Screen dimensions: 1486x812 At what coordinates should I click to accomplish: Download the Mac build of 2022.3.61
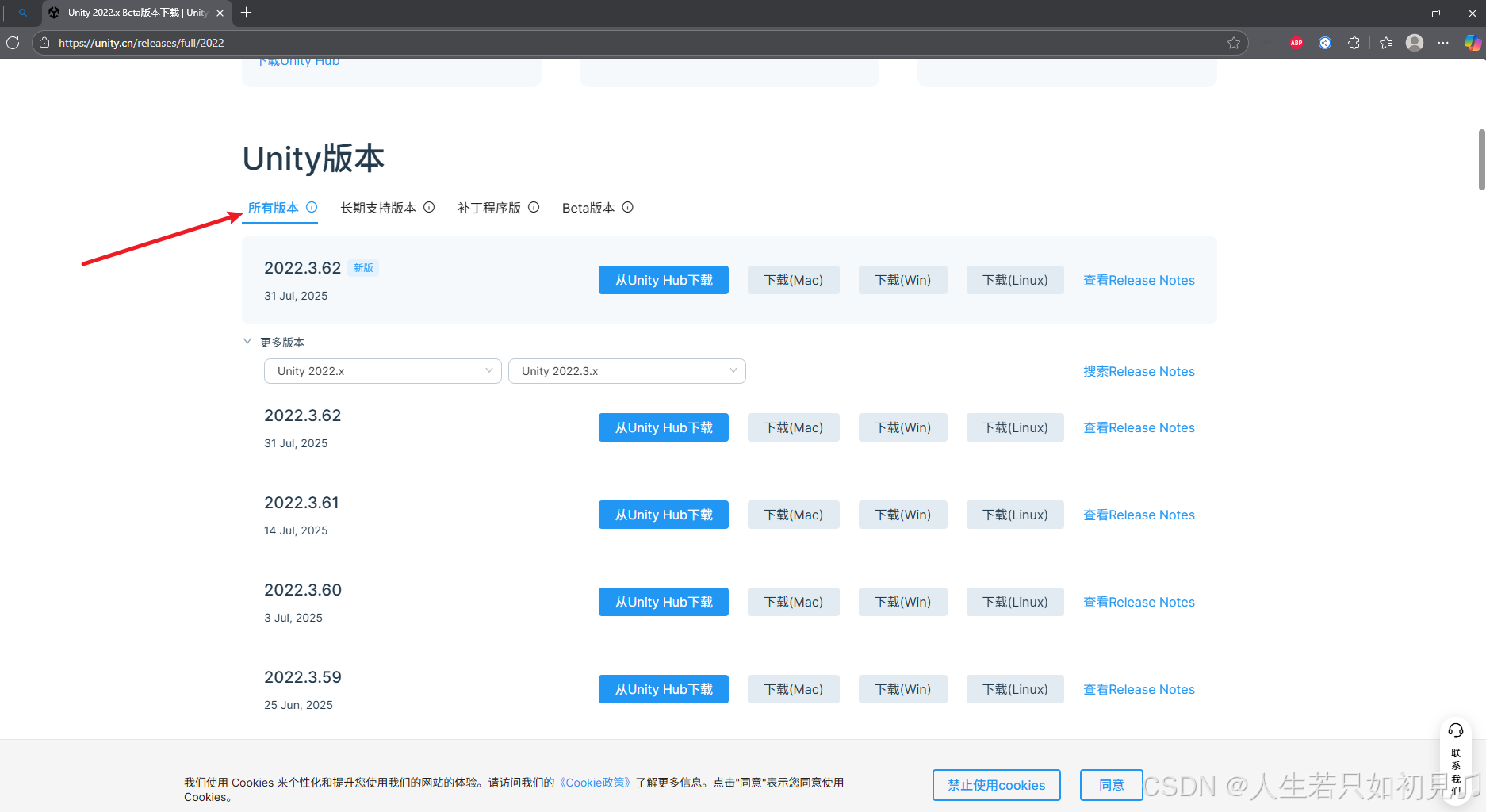click(x=794, y=515)
